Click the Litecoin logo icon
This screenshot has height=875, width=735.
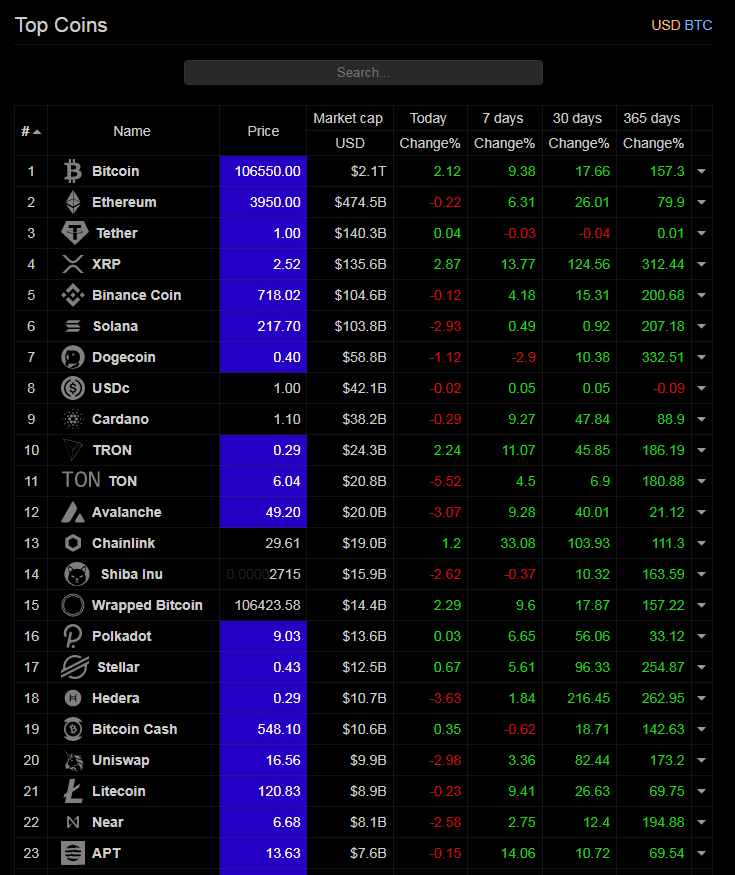(x=73, y=791)
